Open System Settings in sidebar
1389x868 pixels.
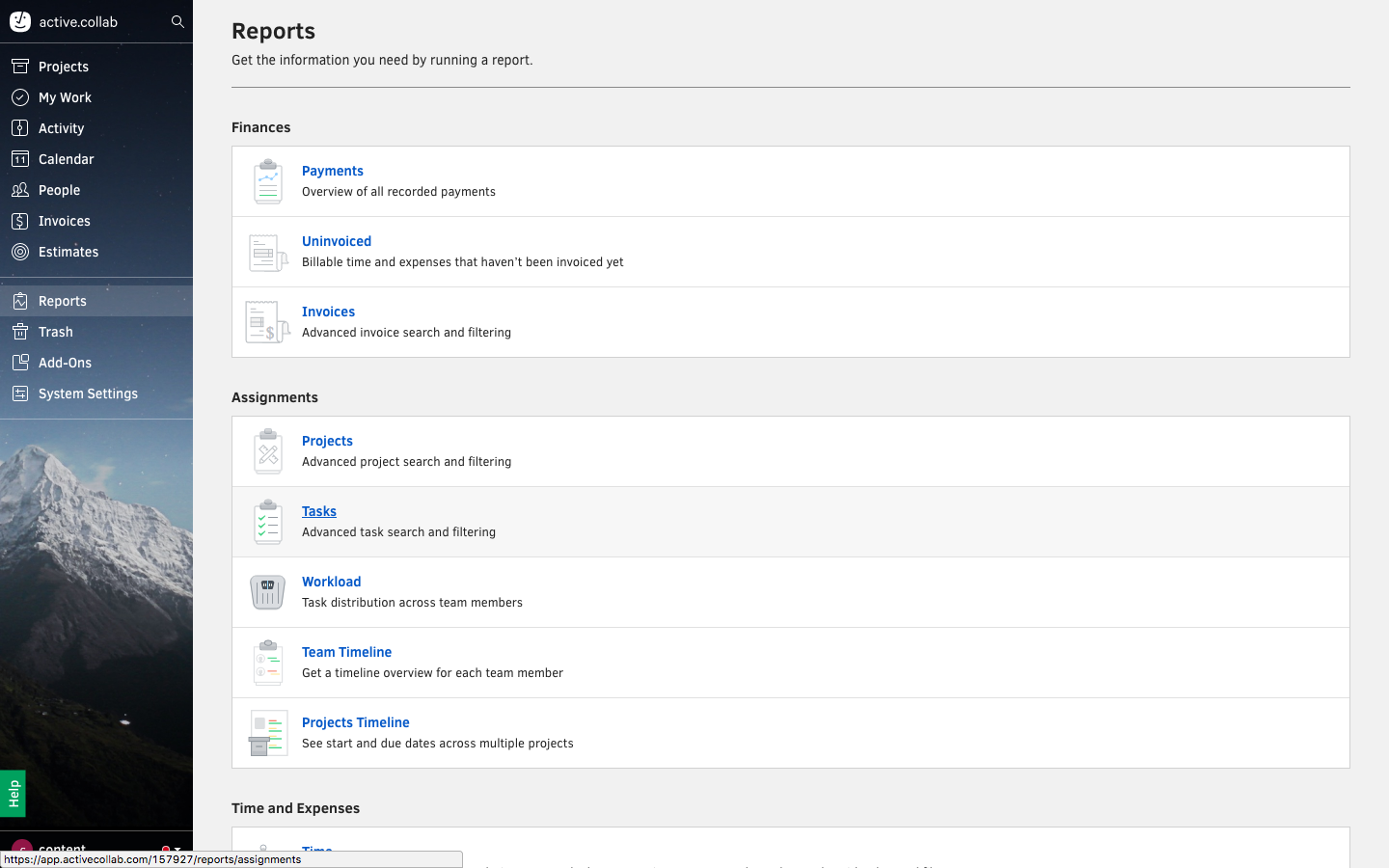[x=88, y=393]
